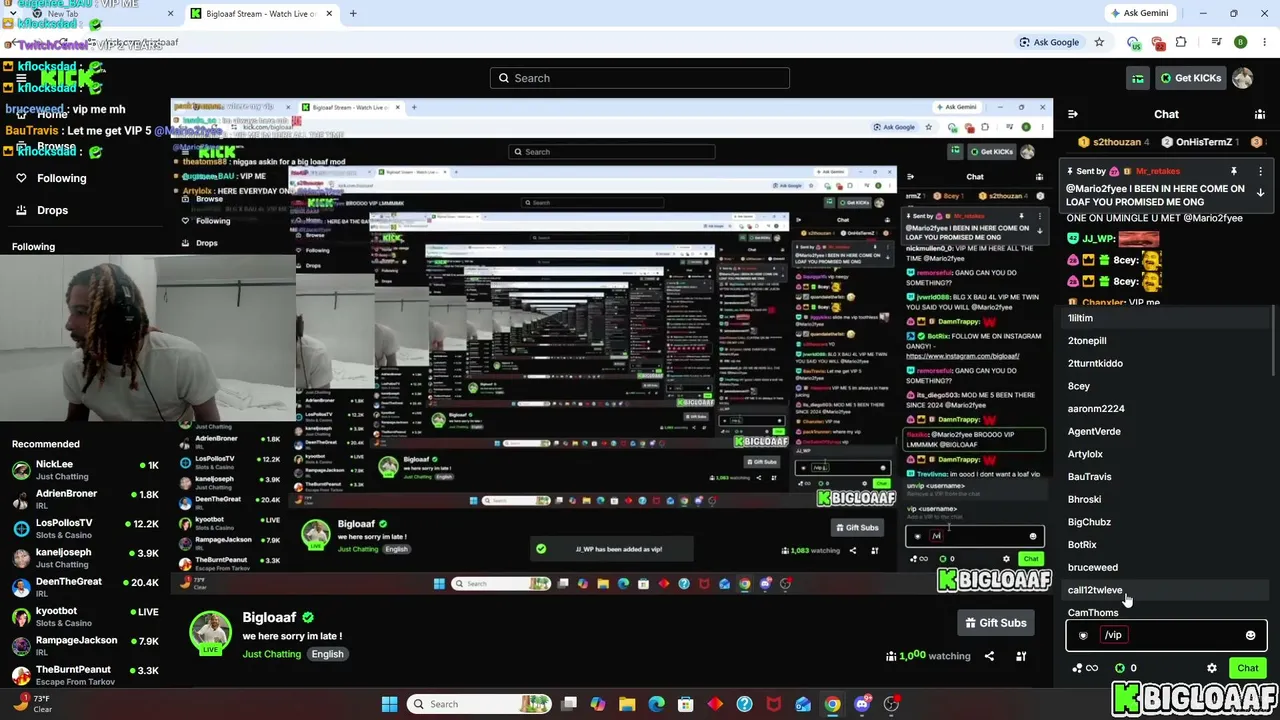The height and width of the screenshot is (720, 1280).
Task: Click the Gift Subs button
Action: point(995,623)
